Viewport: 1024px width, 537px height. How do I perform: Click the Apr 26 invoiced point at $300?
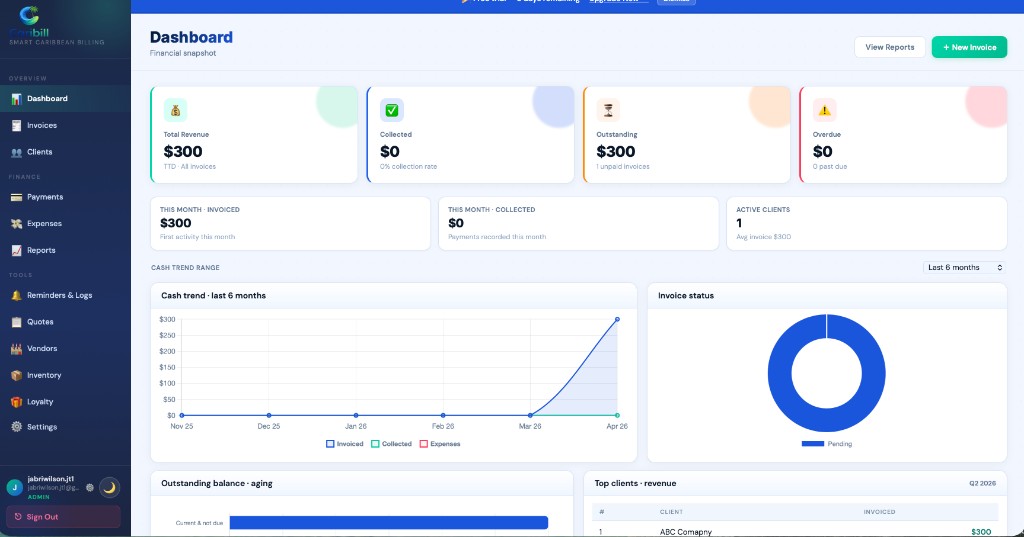point(617,319)
